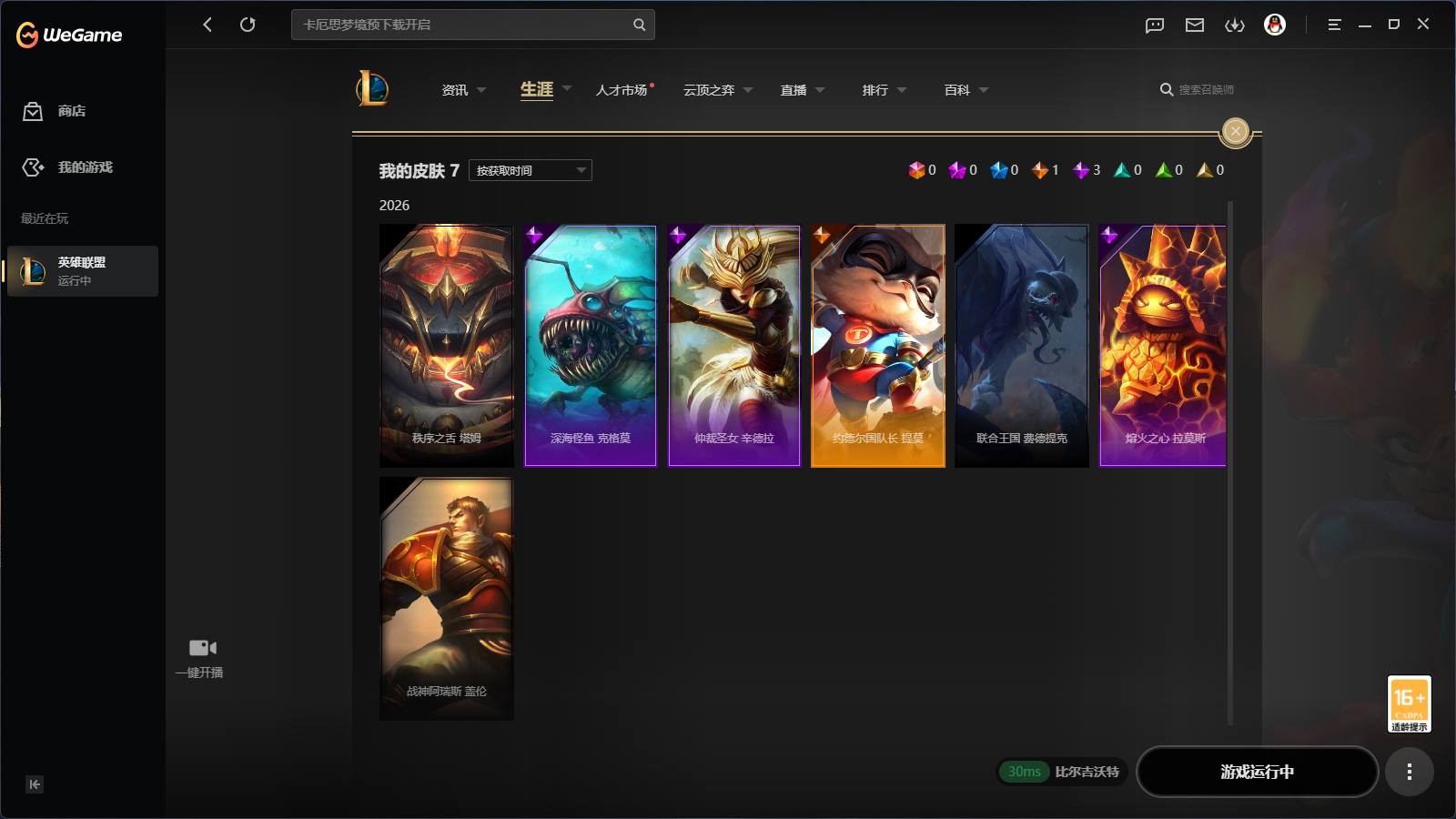1456x819 pixels.
Task: Select the 联合王国 费德提克 skin card
Action: [1022, 346]
